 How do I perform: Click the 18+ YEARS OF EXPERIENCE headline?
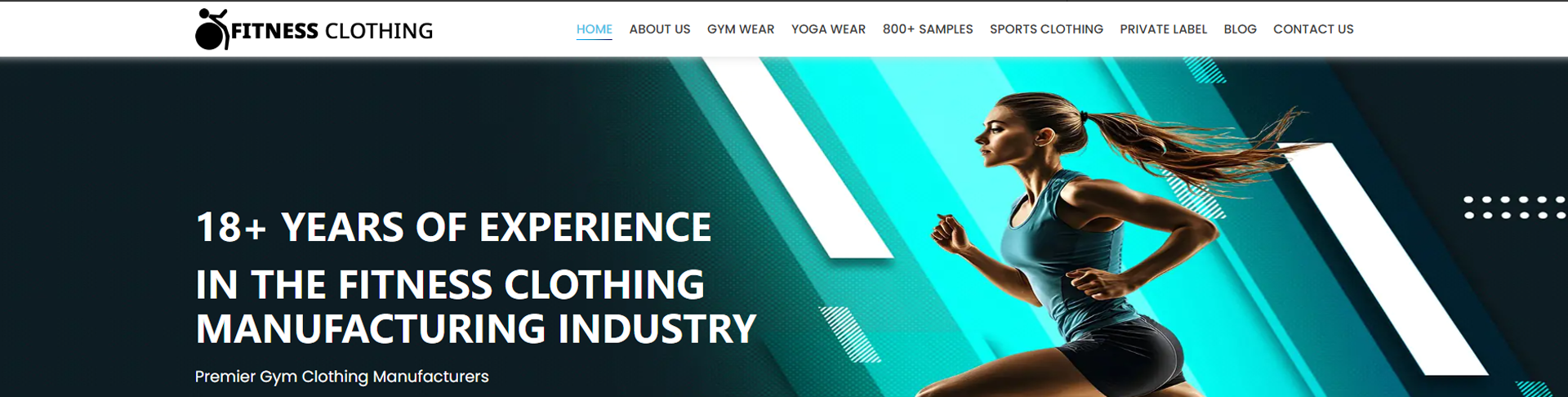click(x=453, y=227)
